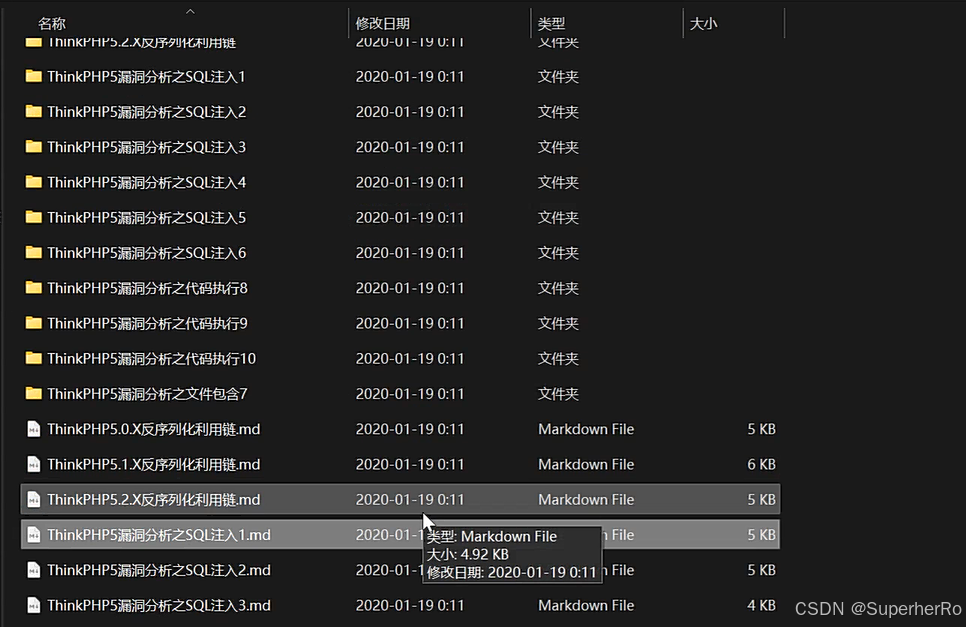Click date cell of ThinkPHP5漏洞分析之SQL注入3.md
Viewport: 966px width, 627px height.
(410, 605)
